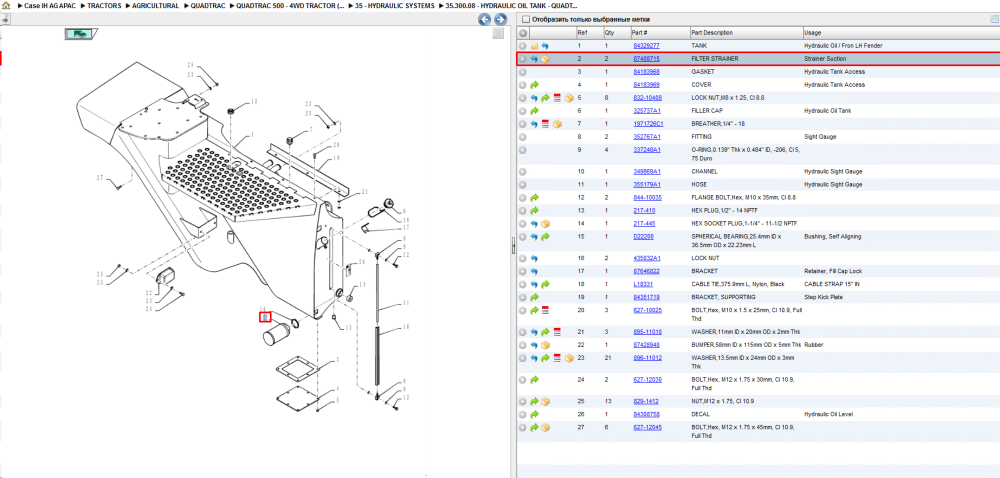Open part number D22200 link
Viewport: 1000px width, 478px height.
643,236
